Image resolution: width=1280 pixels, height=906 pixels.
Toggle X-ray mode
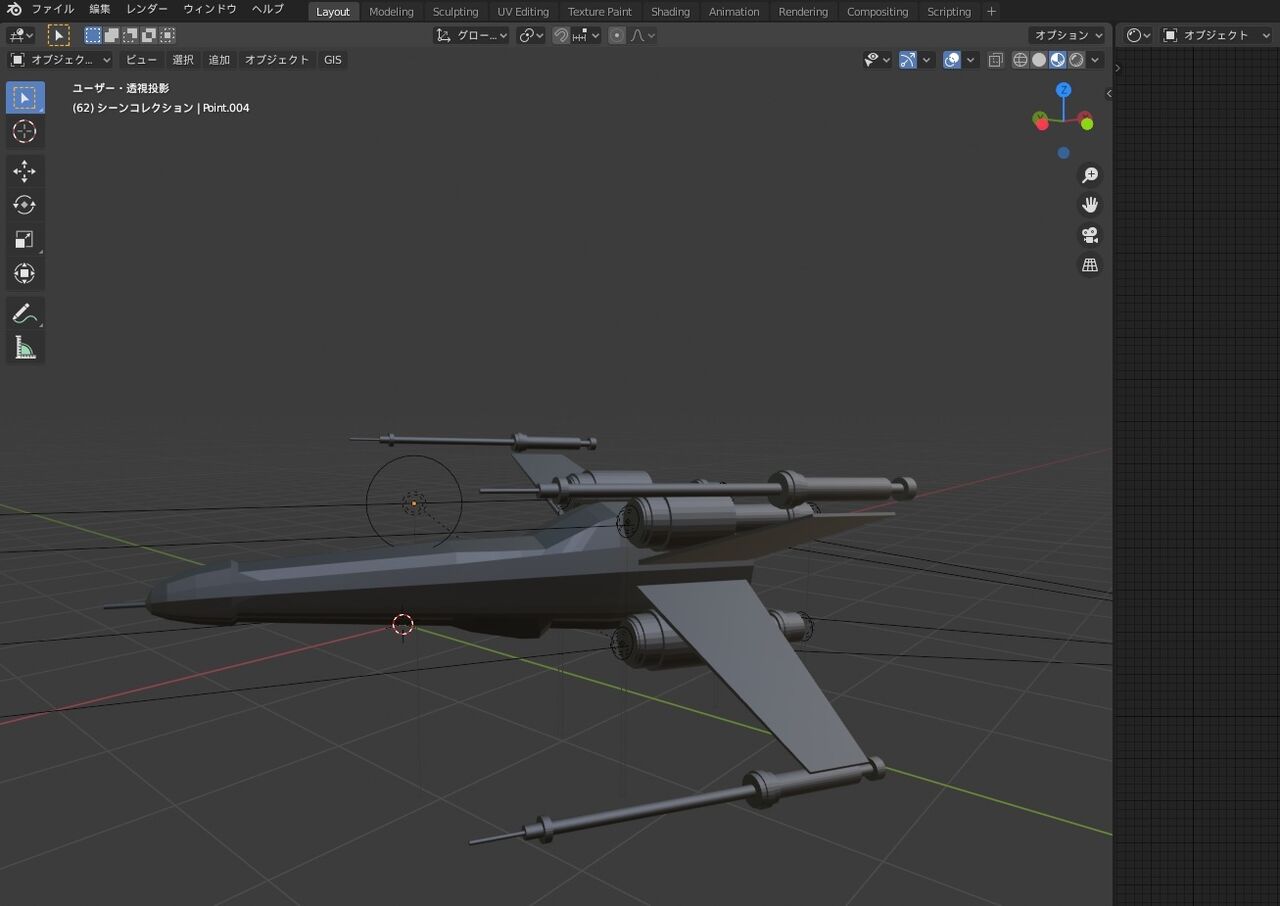[x=995, y=60]
